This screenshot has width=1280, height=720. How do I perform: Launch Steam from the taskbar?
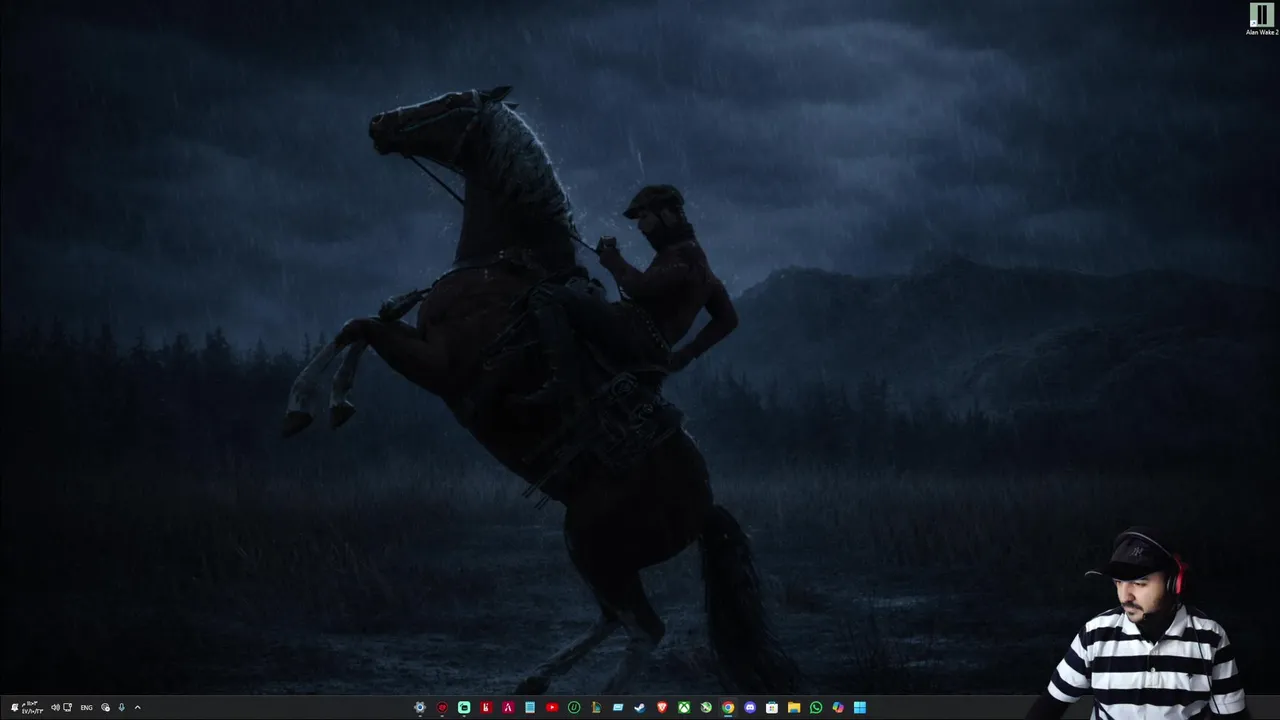(640, 707)
